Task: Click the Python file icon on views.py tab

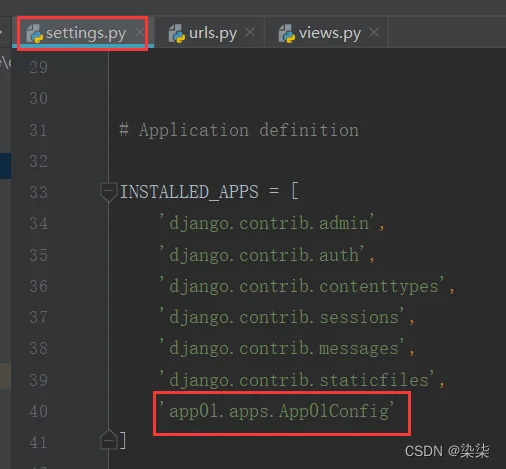Action: click(x=287, y=33)
